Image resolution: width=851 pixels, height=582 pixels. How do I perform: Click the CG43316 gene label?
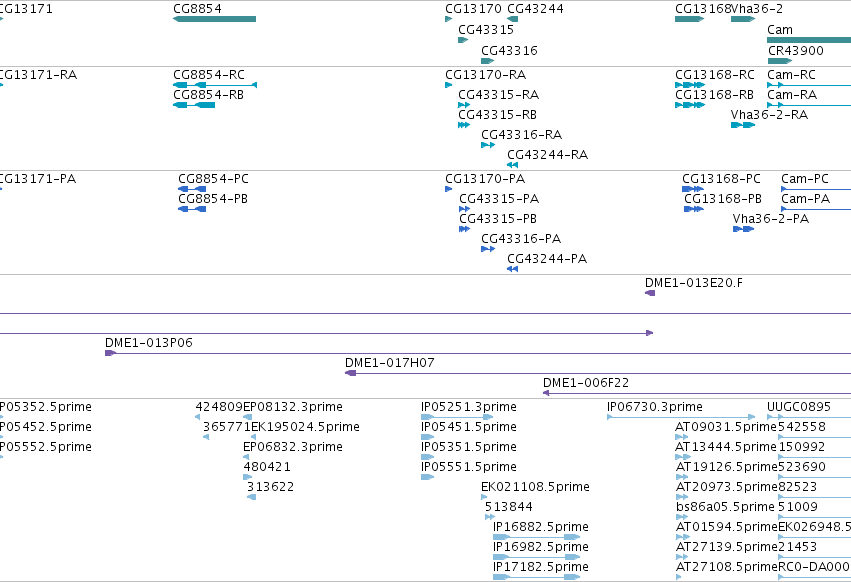point(509,50)
